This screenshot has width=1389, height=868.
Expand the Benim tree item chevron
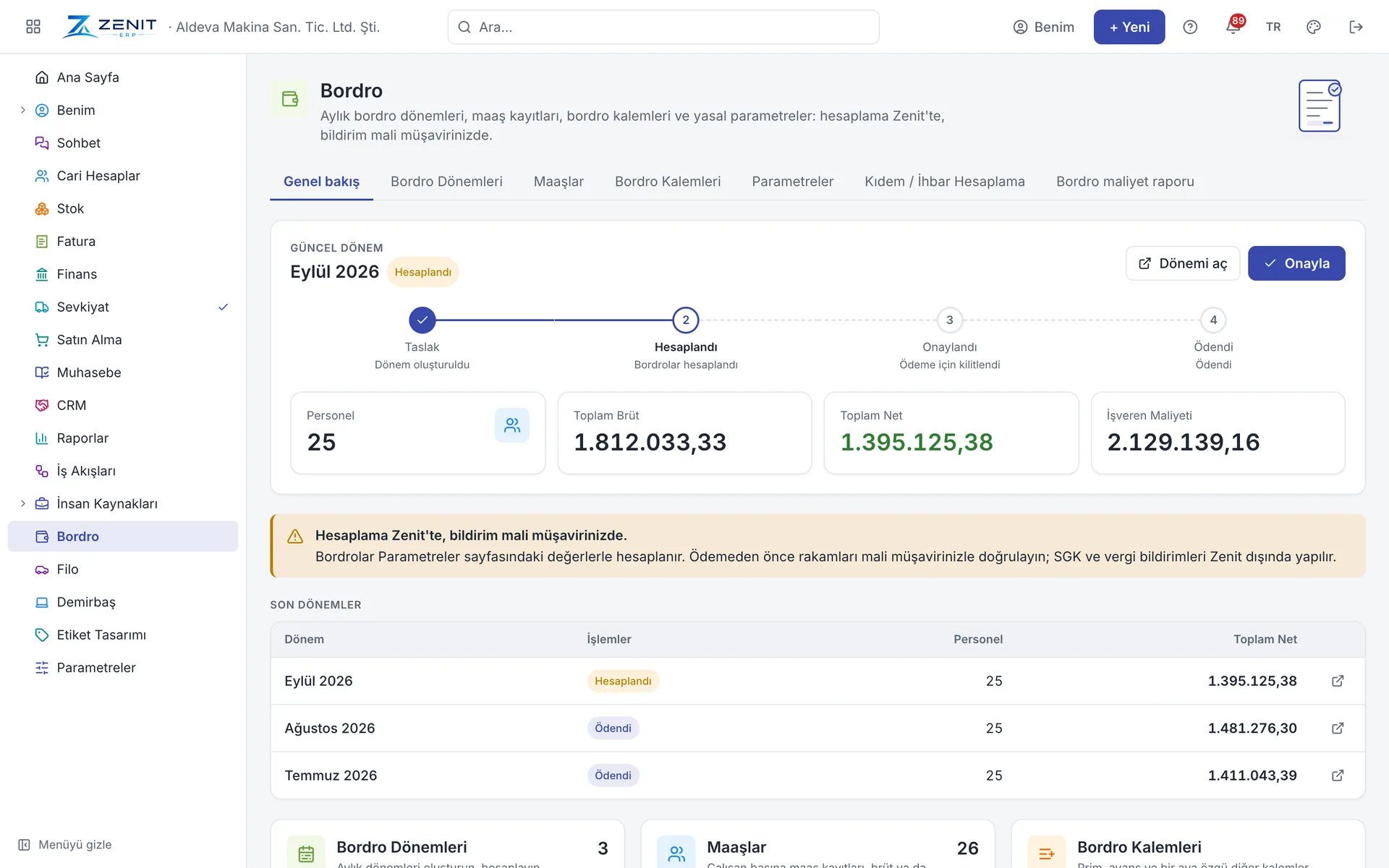[23, 110]
